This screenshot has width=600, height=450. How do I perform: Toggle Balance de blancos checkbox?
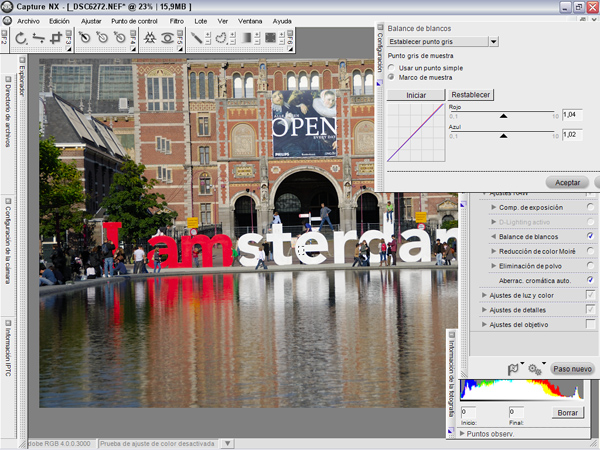tap(590, 236)
